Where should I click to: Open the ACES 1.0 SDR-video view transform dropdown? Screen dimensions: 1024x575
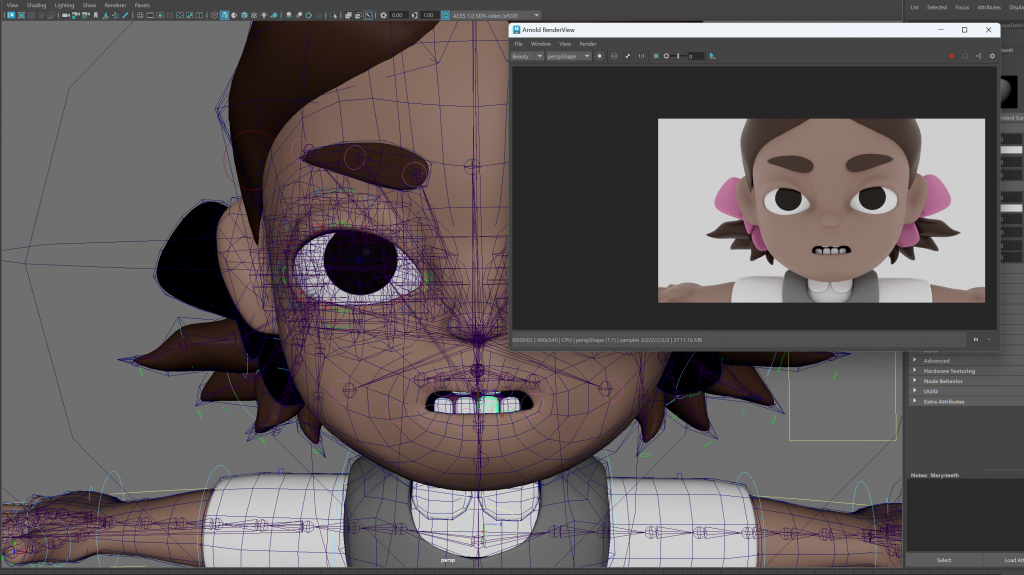pyautogui.click(x=496, y=15)
